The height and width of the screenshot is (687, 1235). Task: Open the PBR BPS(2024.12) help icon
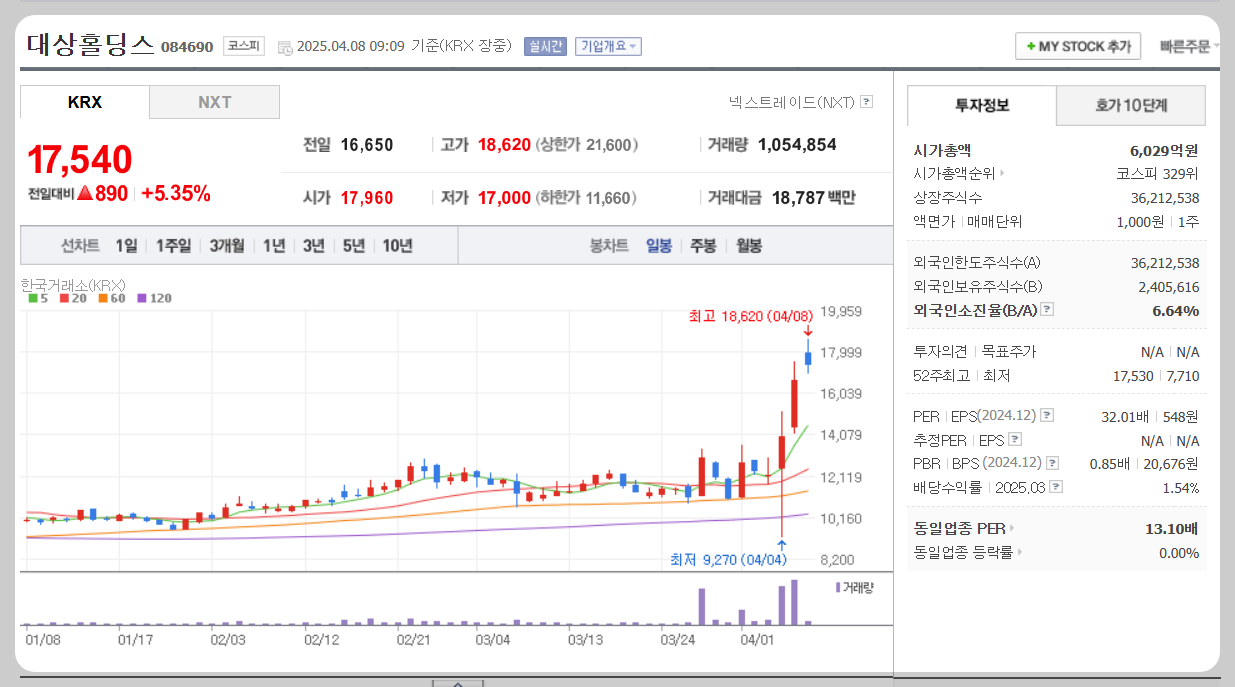[1051, 462]
